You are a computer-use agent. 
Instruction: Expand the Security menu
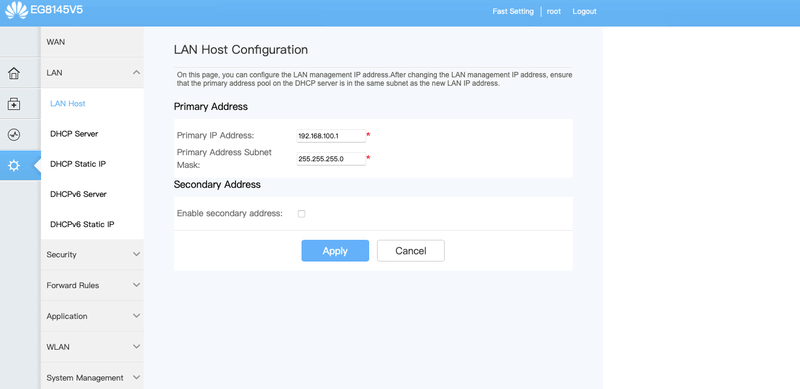92,254
